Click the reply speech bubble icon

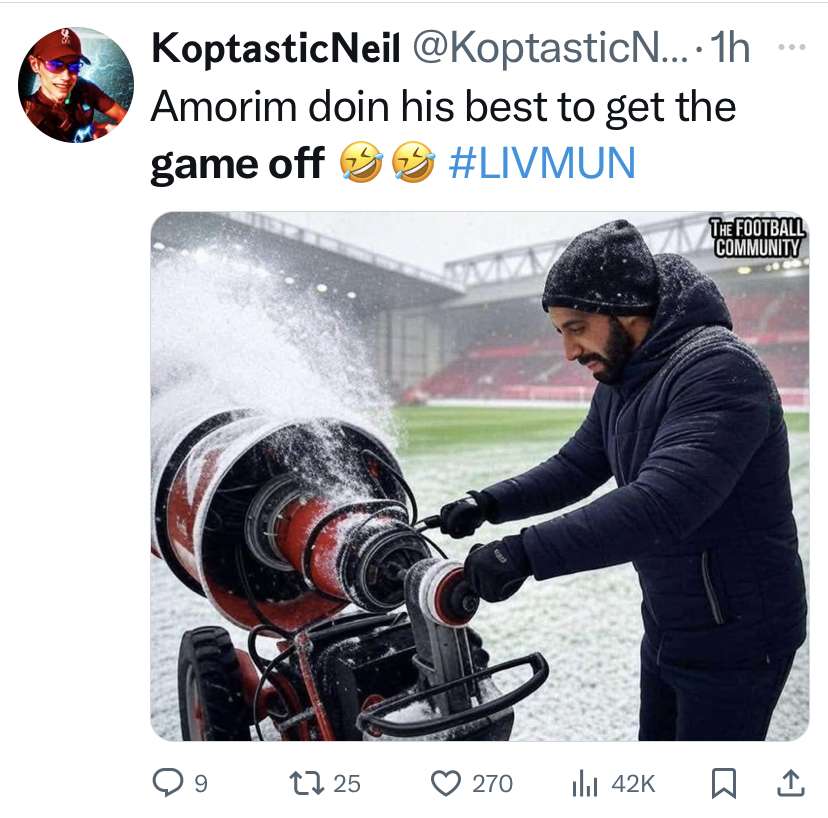click(168, 784)
